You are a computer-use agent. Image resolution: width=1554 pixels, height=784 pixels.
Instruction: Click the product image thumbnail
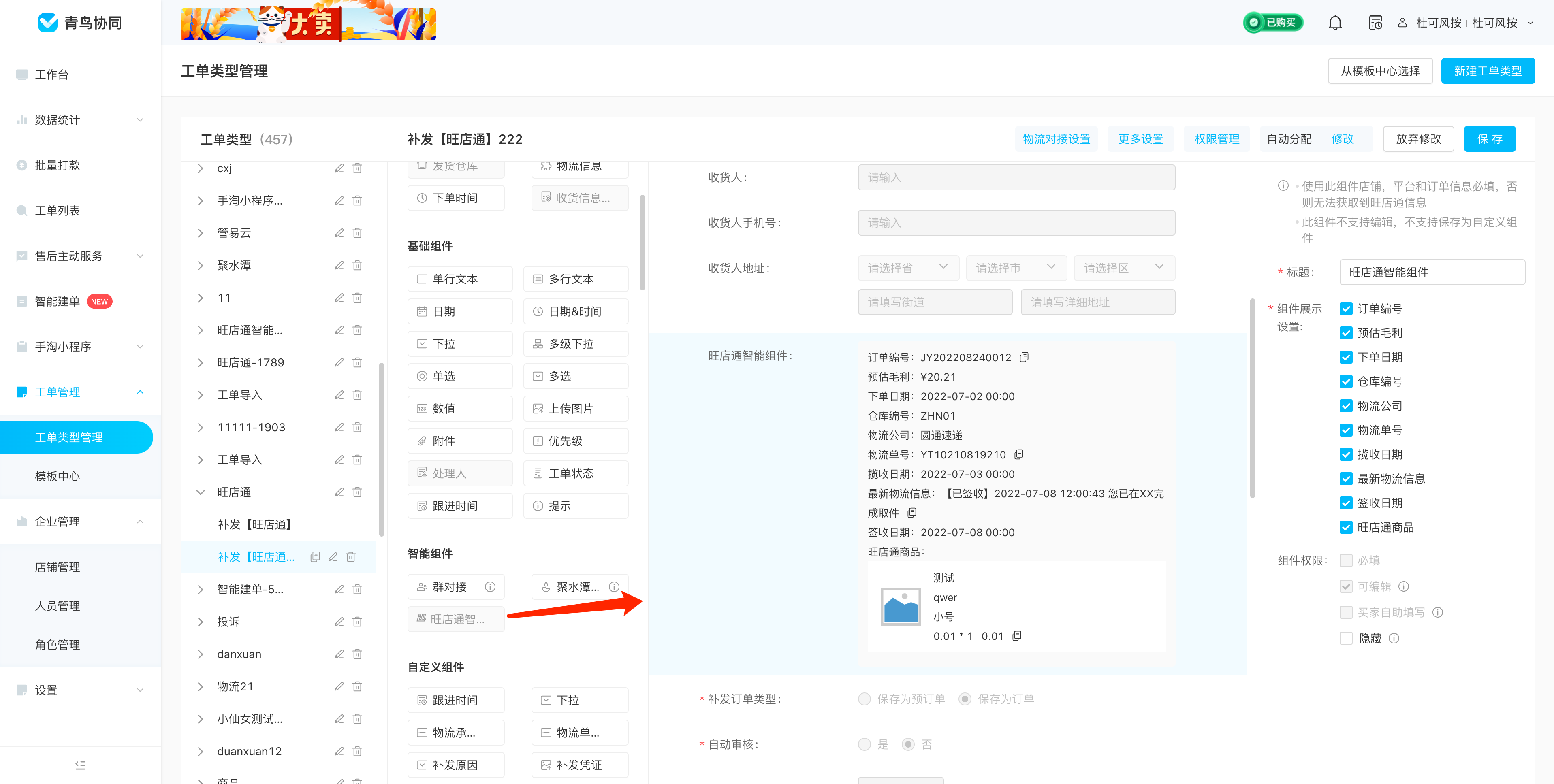click(x=900, y=606)
